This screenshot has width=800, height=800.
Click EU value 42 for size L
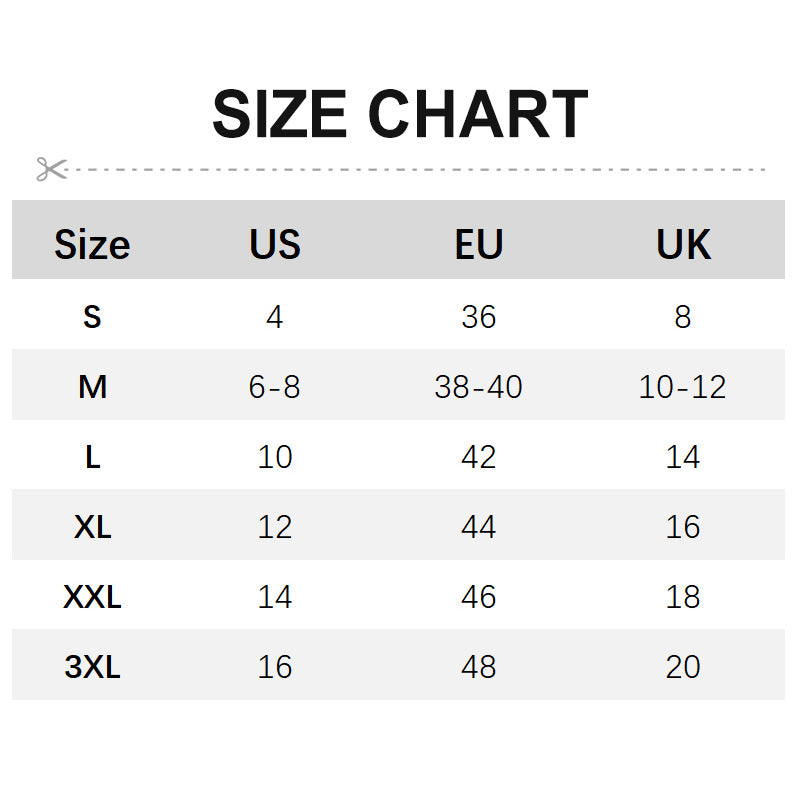click(x=479, y=457)
